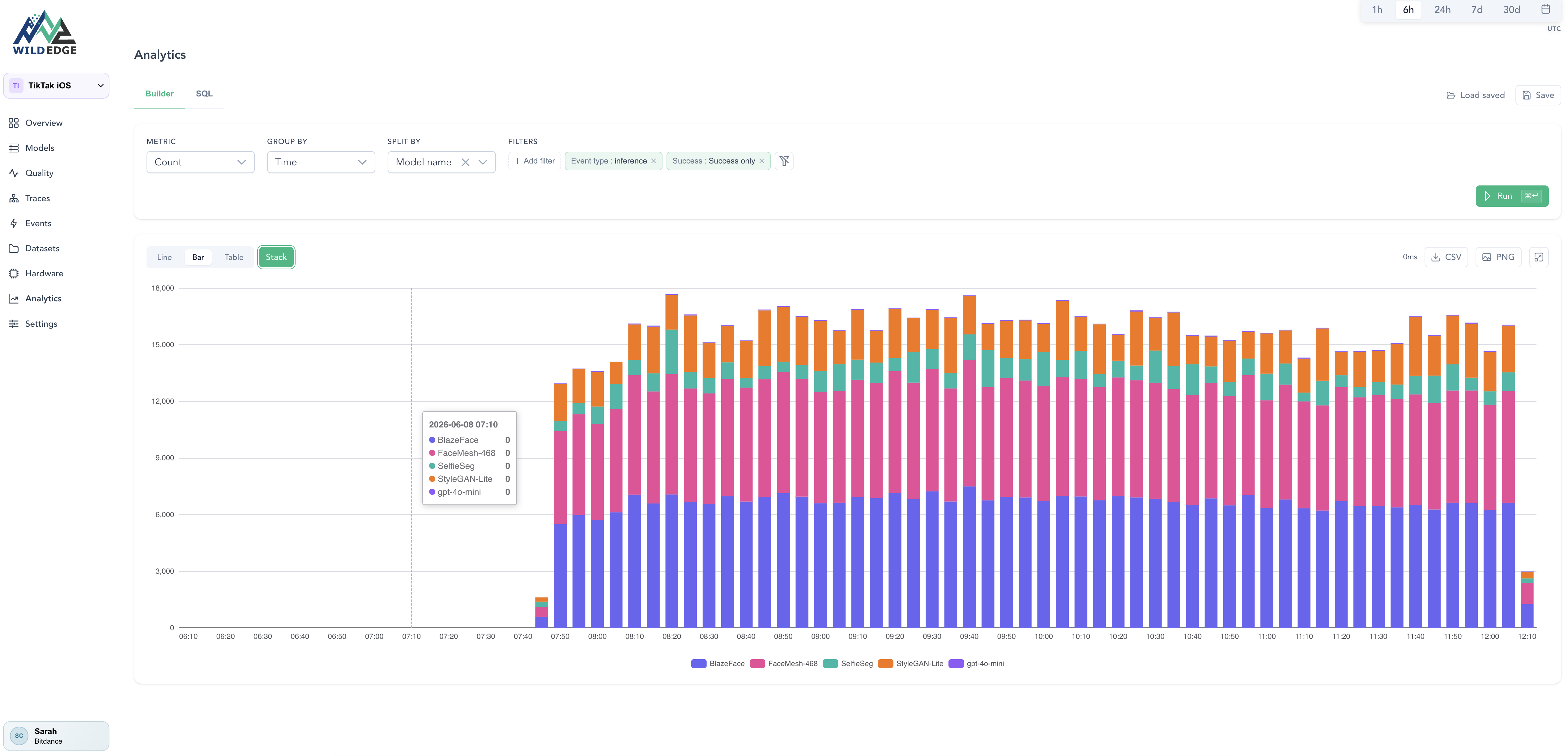Remove the Success only filter
The width and height of the screenshot is (1568, 756).
click(x=761, y=161)
